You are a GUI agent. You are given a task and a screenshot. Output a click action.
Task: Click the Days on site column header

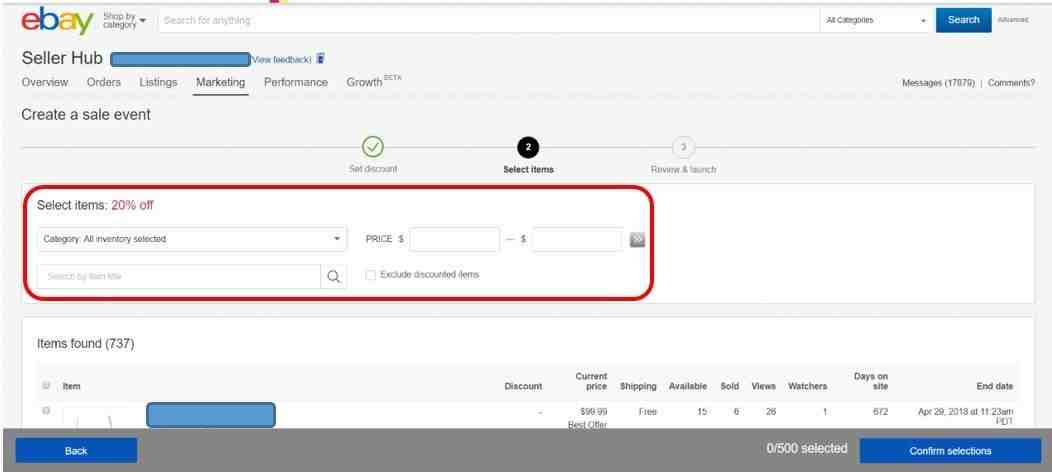871,381
